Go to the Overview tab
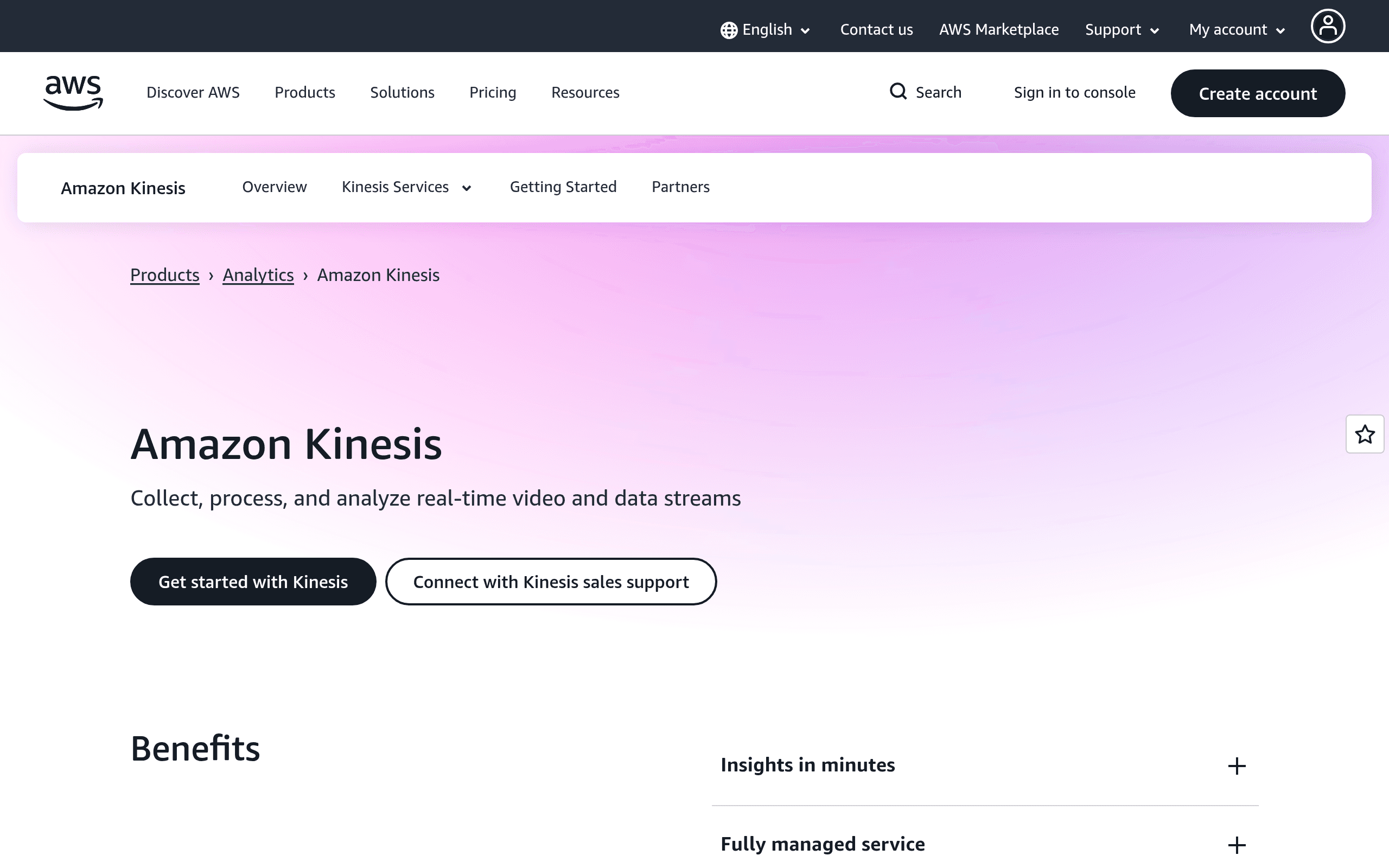The height and width of the screenshot is (868, 1389). (x=275, y=187)
